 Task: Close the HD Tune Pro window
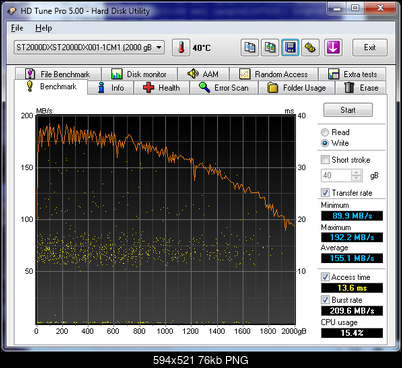click(x=380, y=8)
